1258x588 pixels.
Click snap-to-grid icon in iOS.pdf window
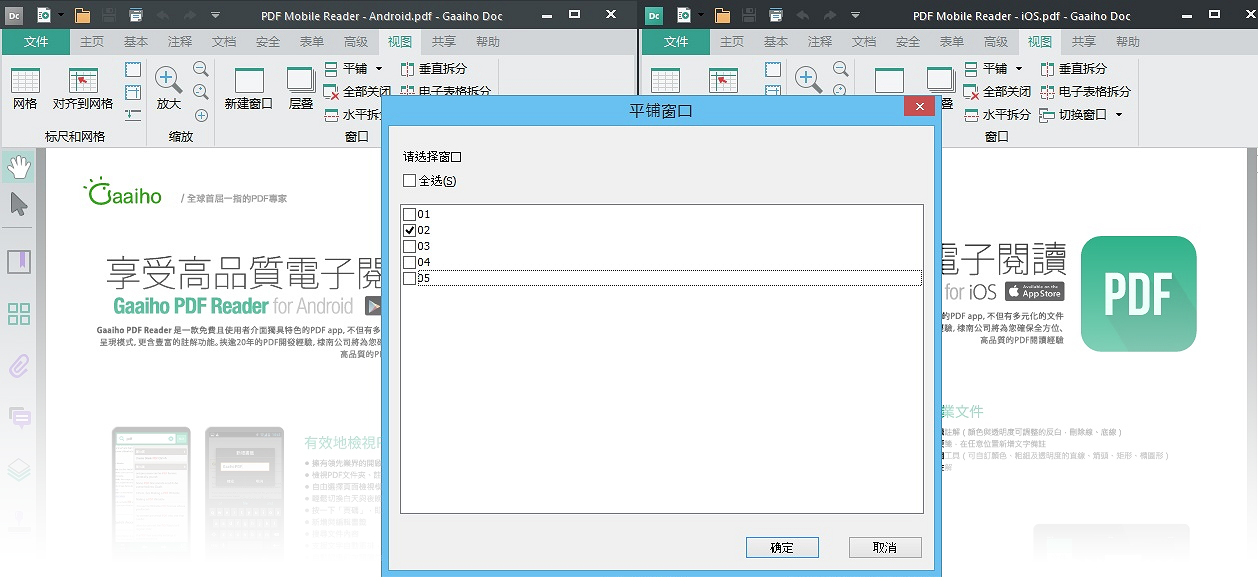[723, 81]
